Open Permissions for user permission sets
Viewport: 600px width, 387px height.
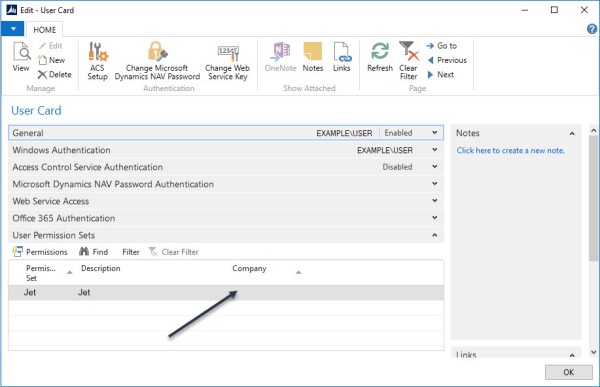click(40, 252)
